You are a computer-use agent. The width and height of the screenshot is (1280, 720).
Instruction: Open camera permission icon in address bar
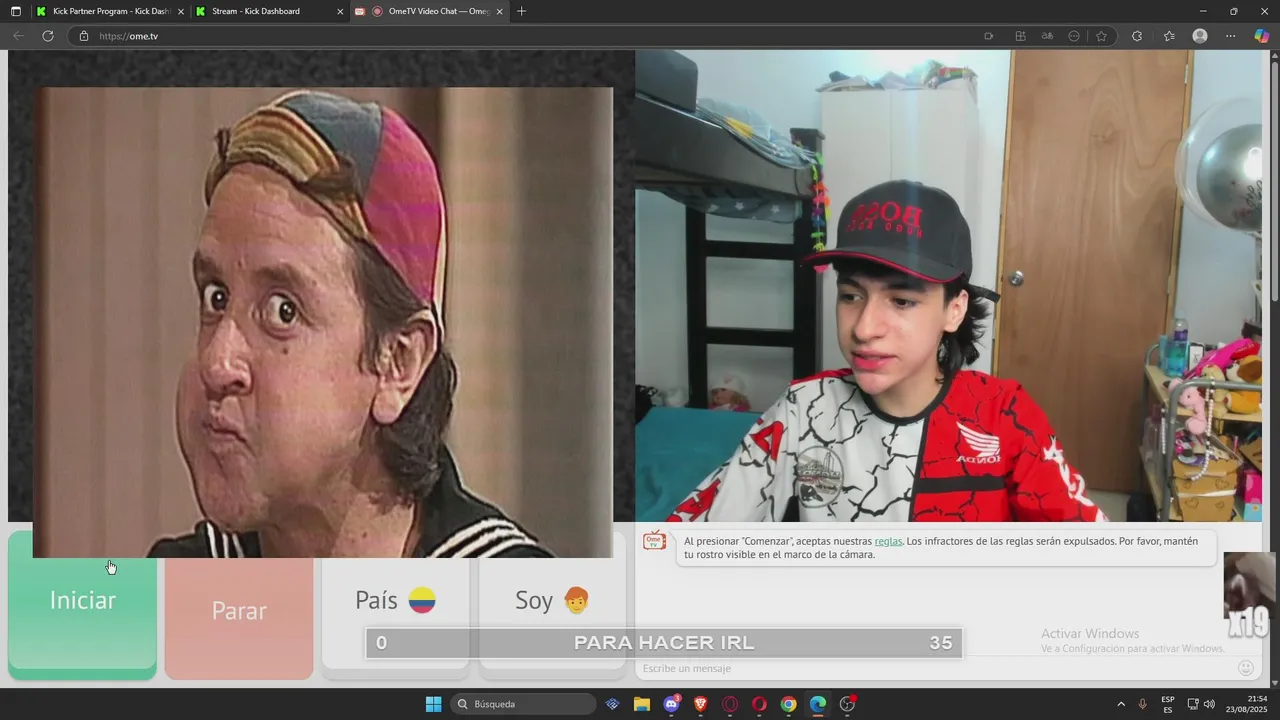point(989,36)
